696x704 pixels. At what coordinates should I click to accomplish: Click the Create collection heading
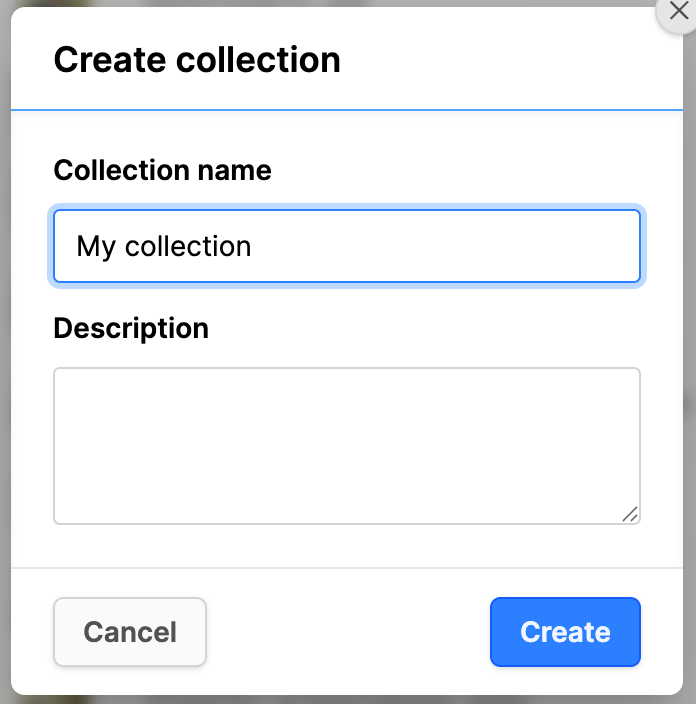pos(197,60)
